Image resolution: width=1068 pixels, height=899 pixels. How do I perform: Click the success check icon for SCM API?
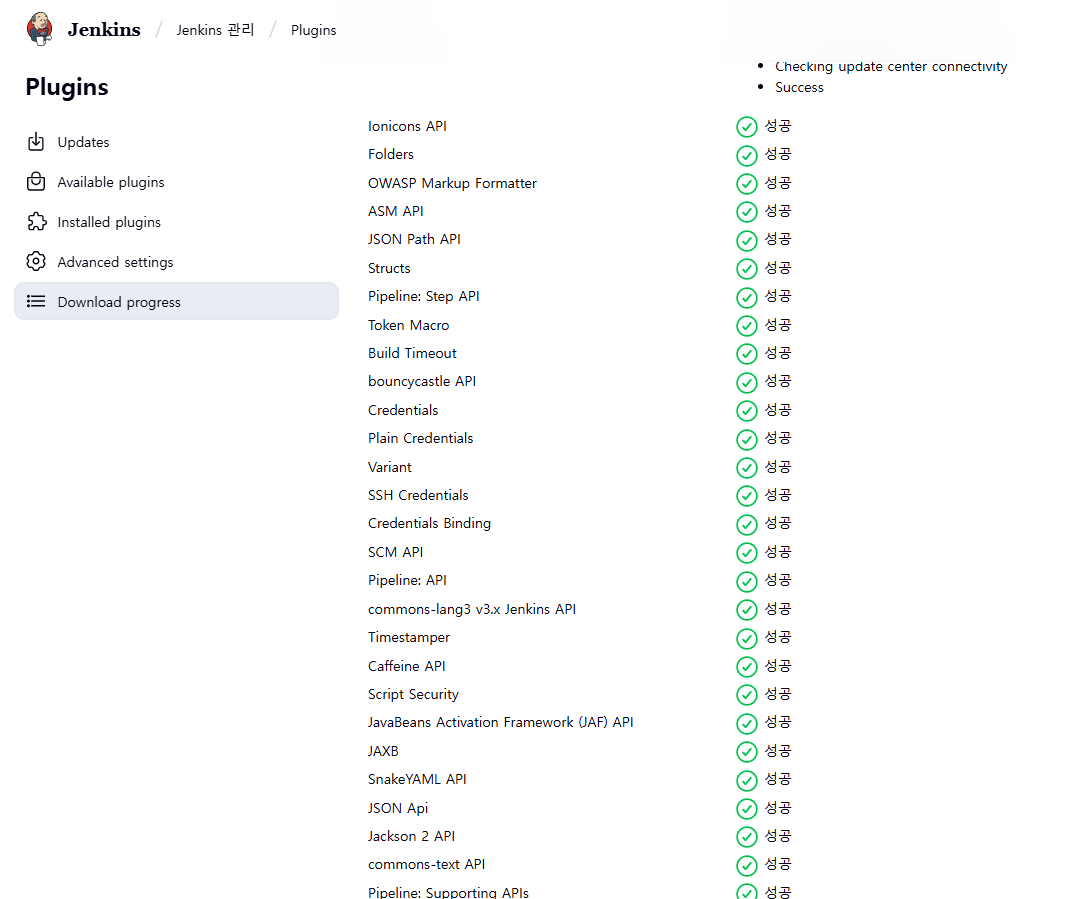point(747,553)
